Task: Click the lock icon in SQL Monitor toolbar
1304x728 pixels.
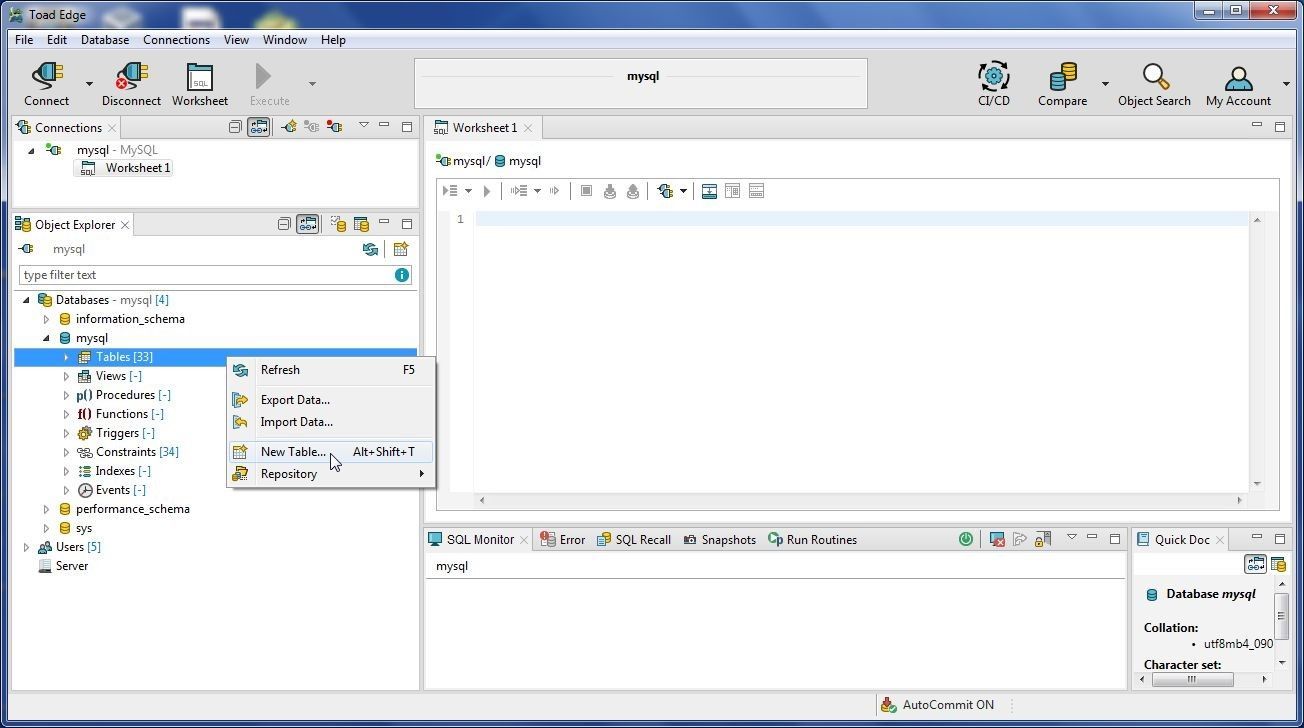Action: 1042,539
